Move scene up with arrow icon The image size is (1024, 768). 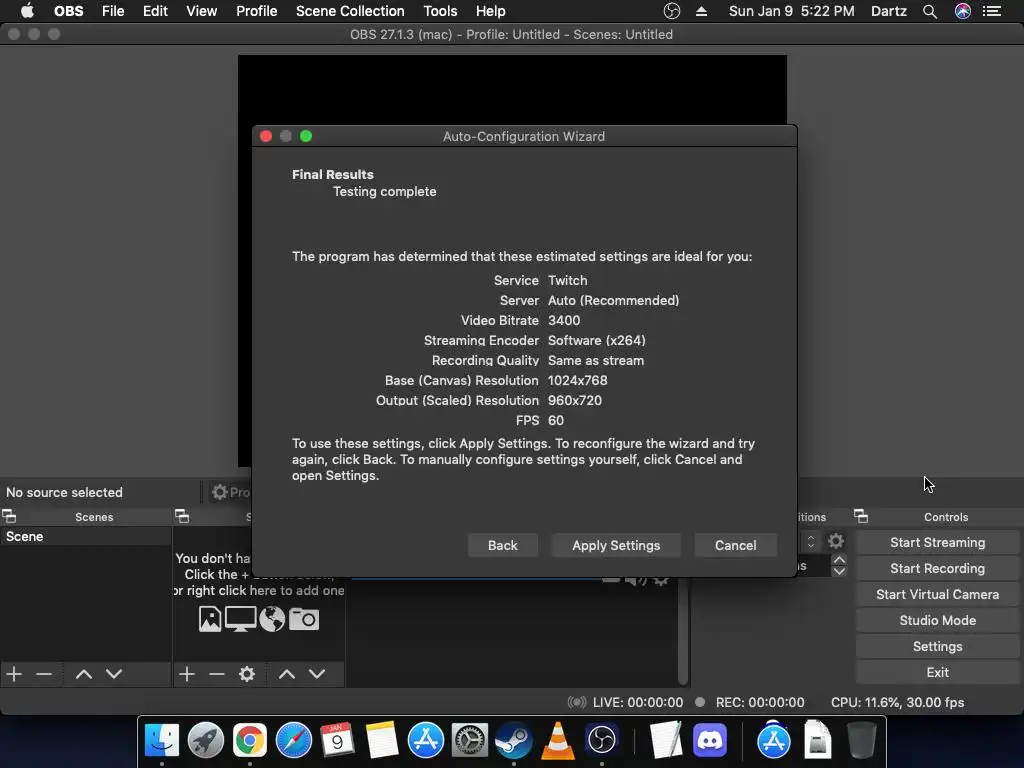pyautogui.click(x=84, y=674)
